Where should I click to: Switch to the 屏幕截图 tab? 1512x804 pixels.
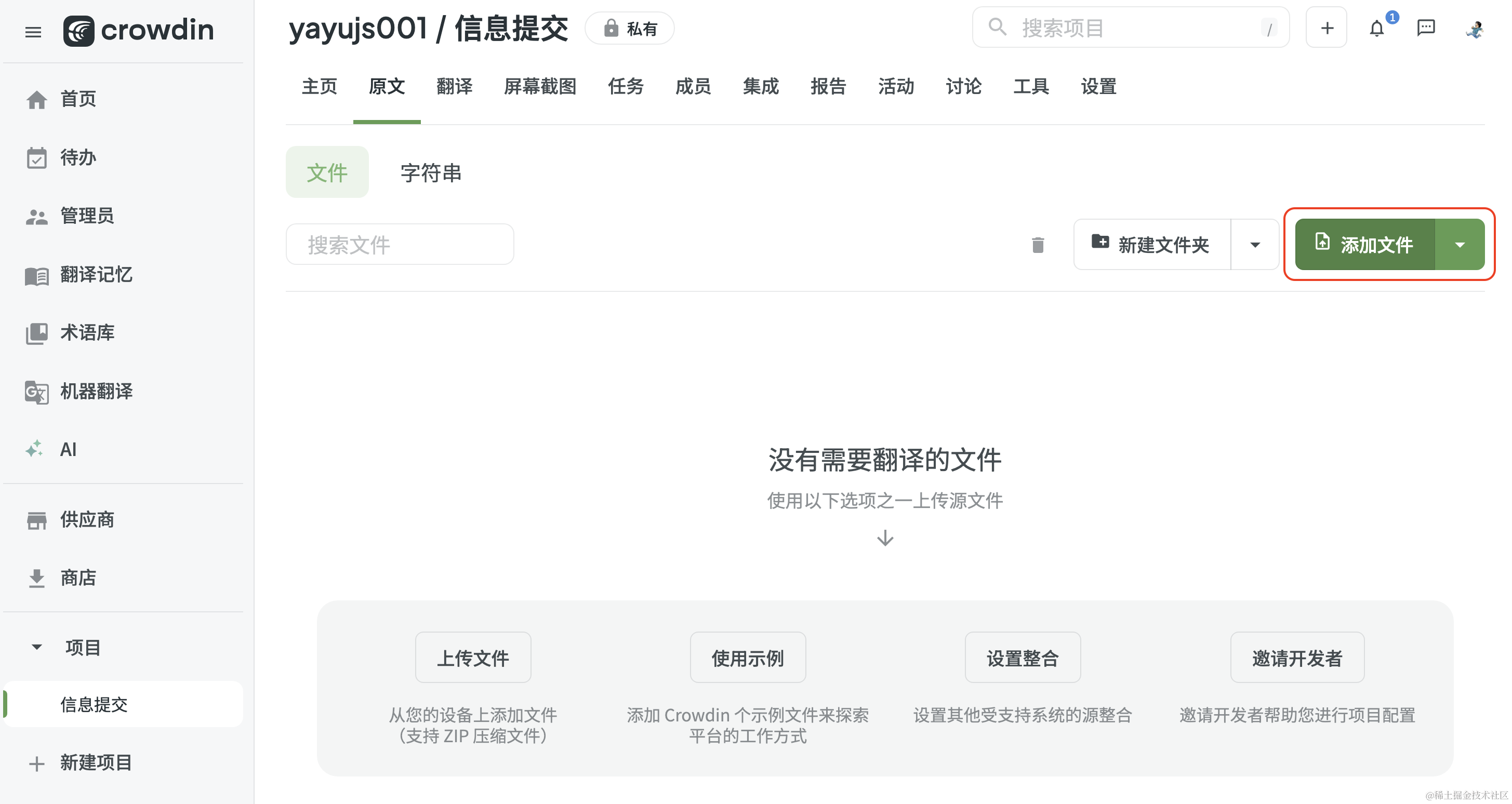[x=539, y=86]
